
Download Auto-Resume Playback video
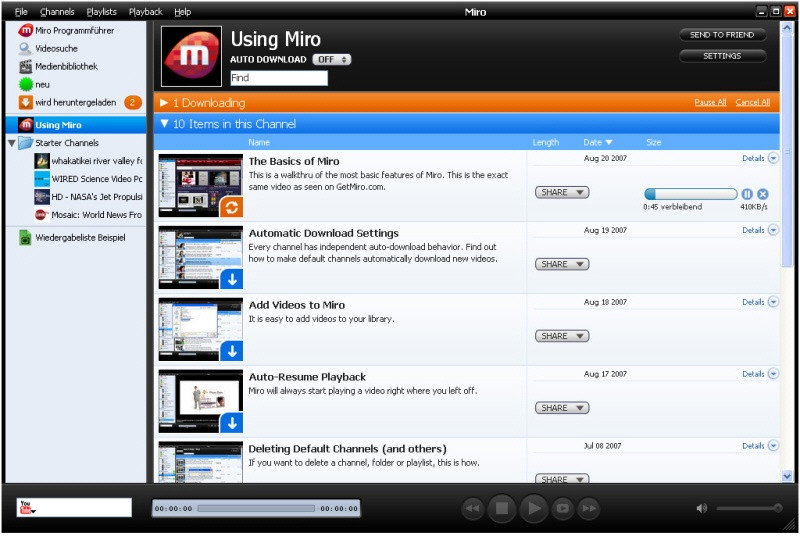pos(232,423)
